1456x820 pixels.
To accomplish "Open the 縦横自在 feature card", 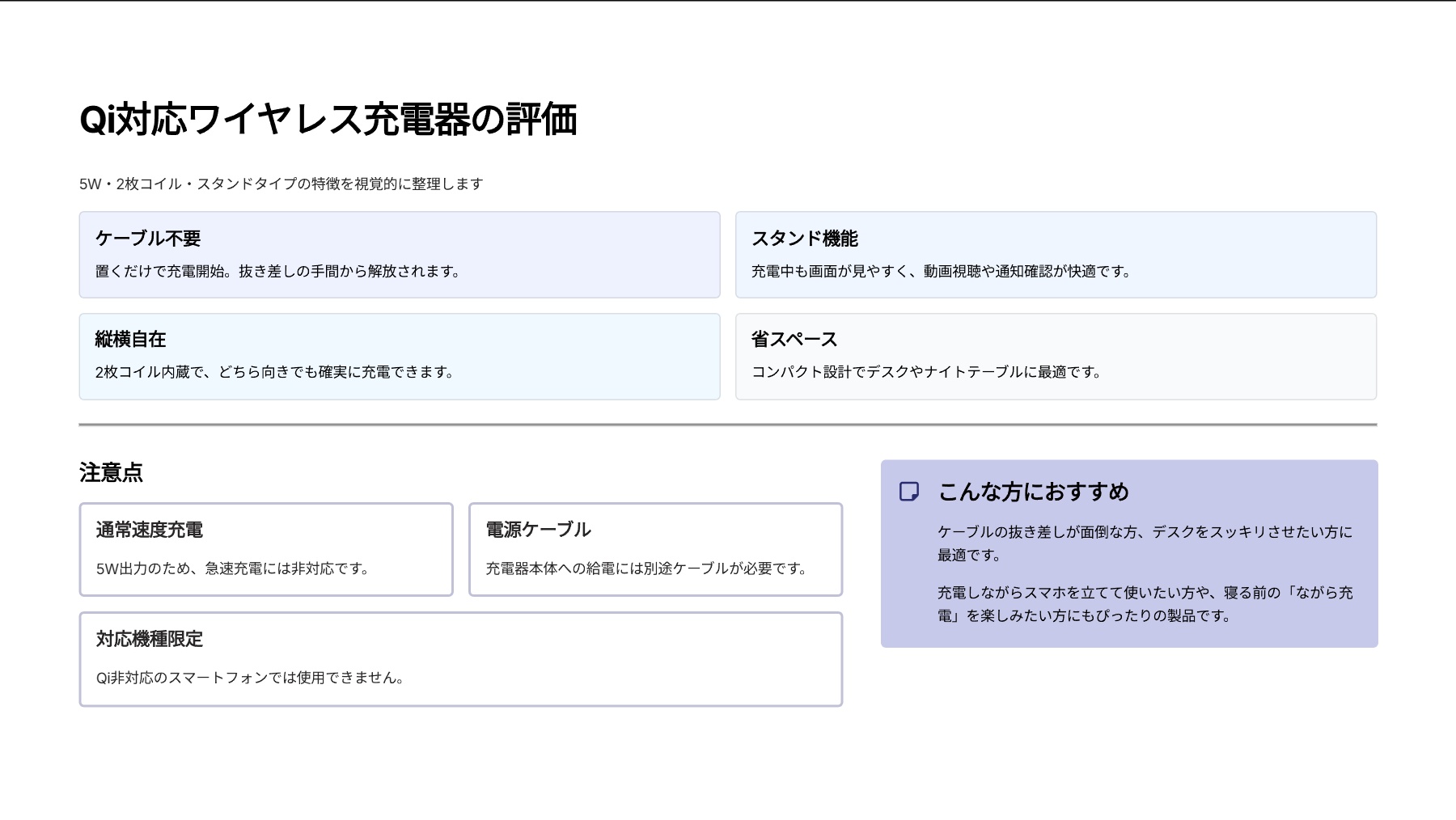I will pyautogui.click(x=400, y=356).
